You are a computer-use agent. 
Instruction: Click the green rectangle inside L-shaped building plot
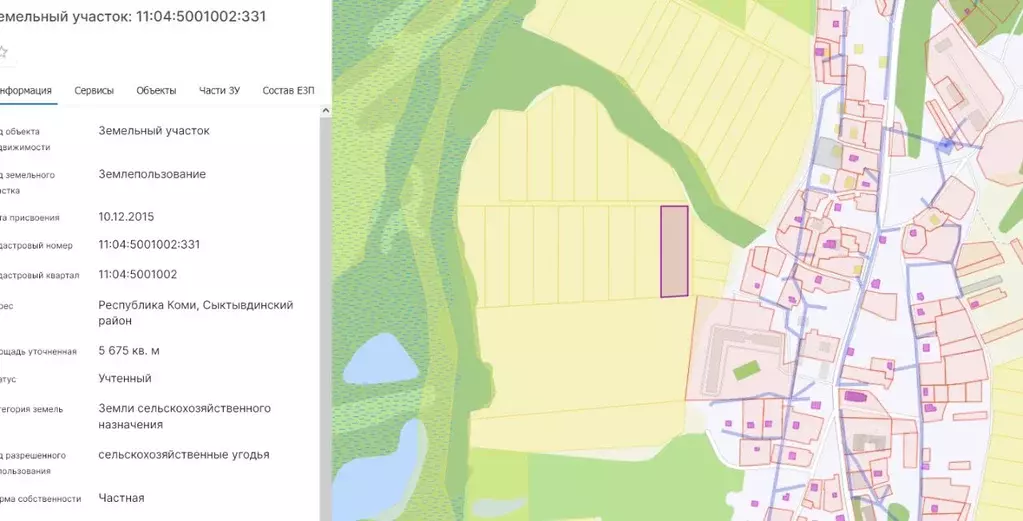pos(746,371)
